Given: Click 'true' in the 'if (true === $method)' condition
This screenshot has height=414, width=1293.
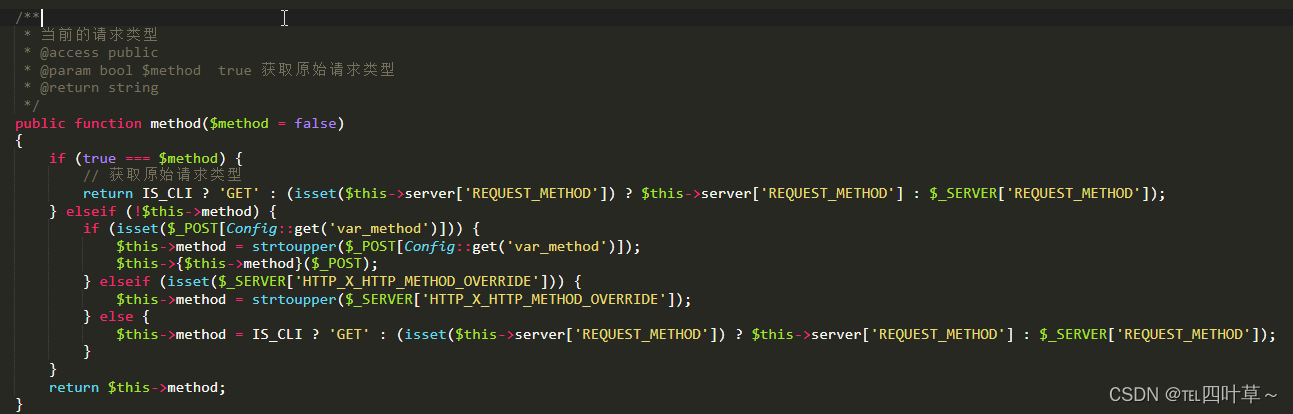Looking at the screenshot, I should [99, 159].
